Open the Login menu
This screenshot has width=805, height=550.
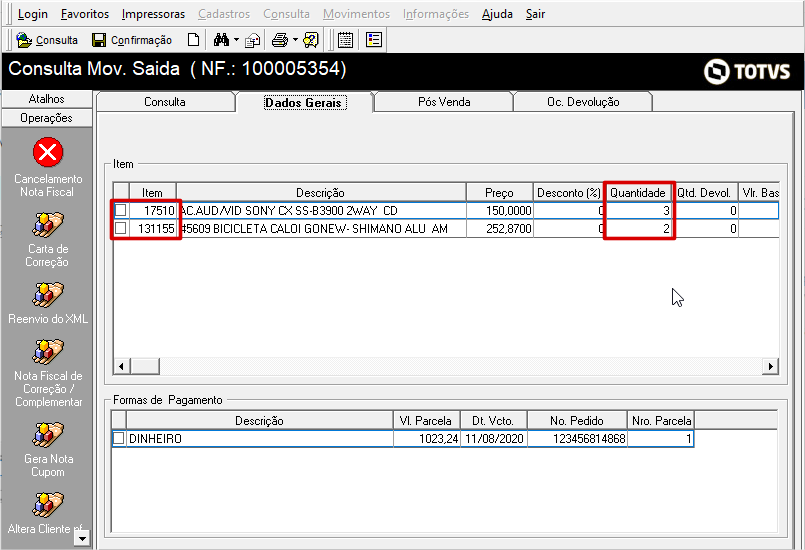coord(32,14)
